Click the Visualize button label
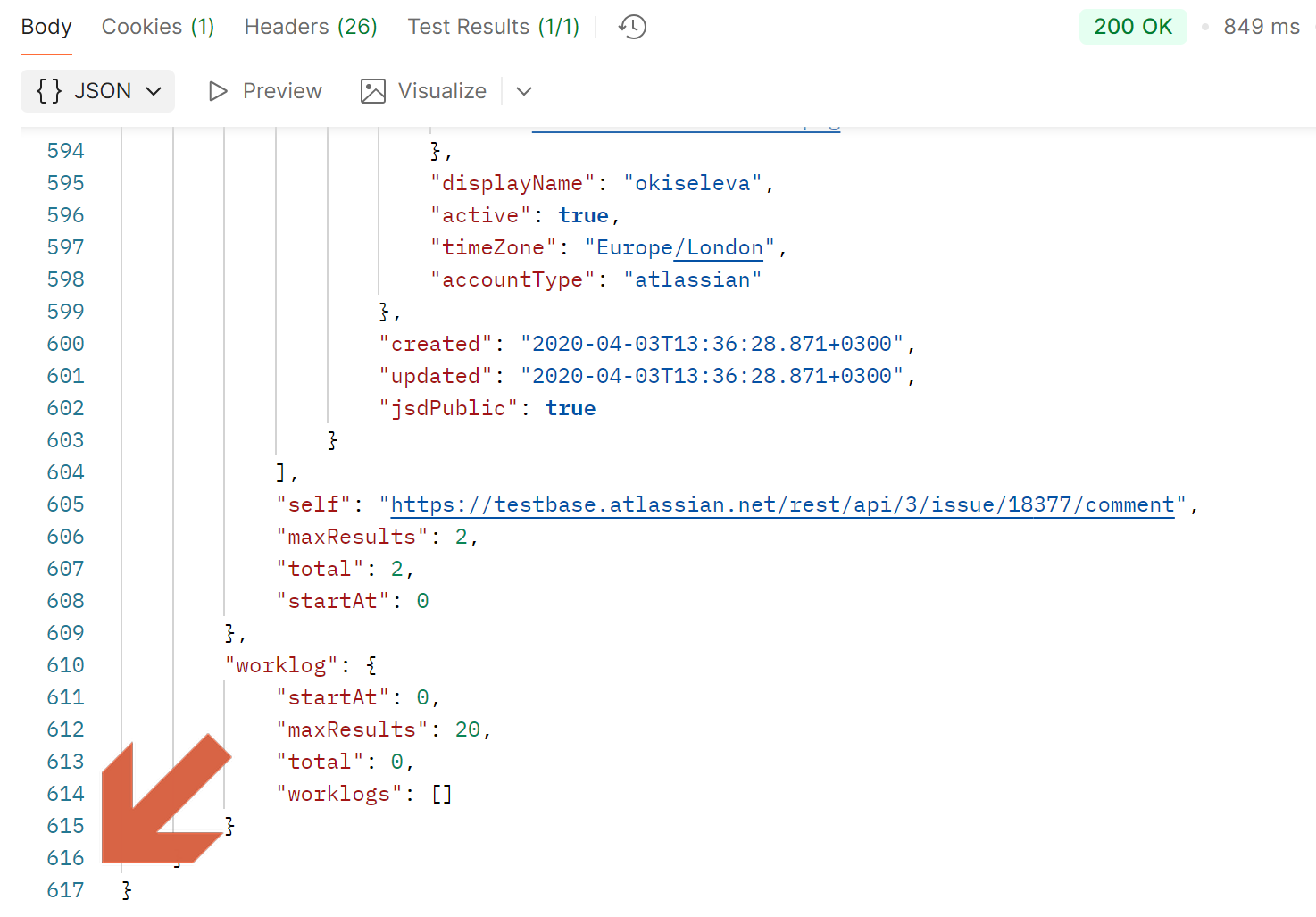The height and width of the screenshot is (917, 1316). click(x=442, y=91)
